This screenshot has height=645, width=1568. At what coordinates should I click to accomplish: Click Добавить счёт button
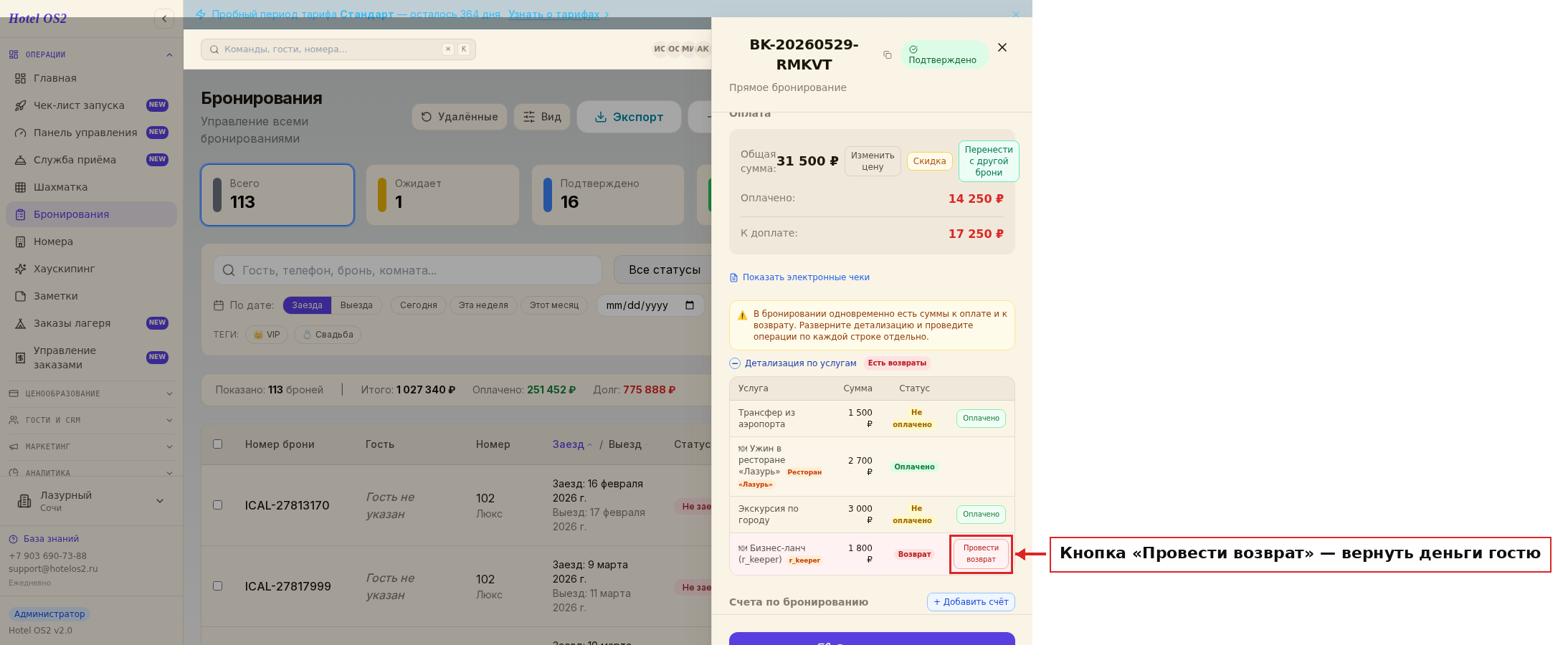(971, 602)
